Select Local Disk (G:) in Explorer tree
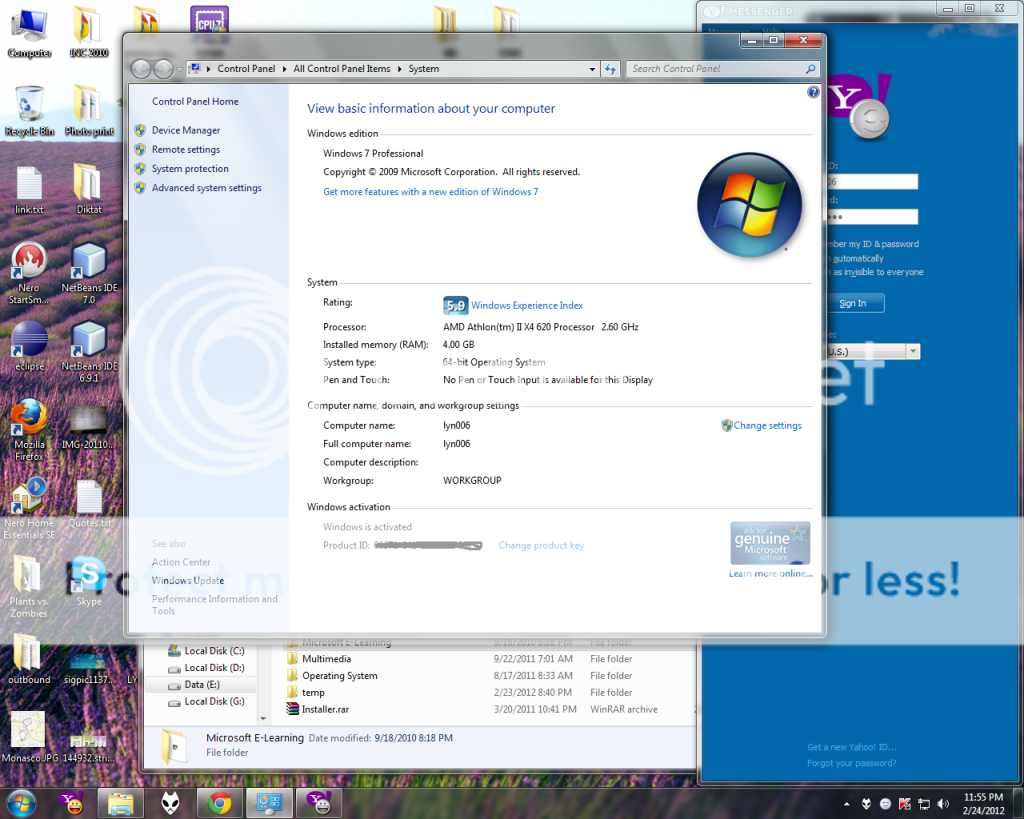This screenshot has width=1024, height=819. [x=207, y=701]
